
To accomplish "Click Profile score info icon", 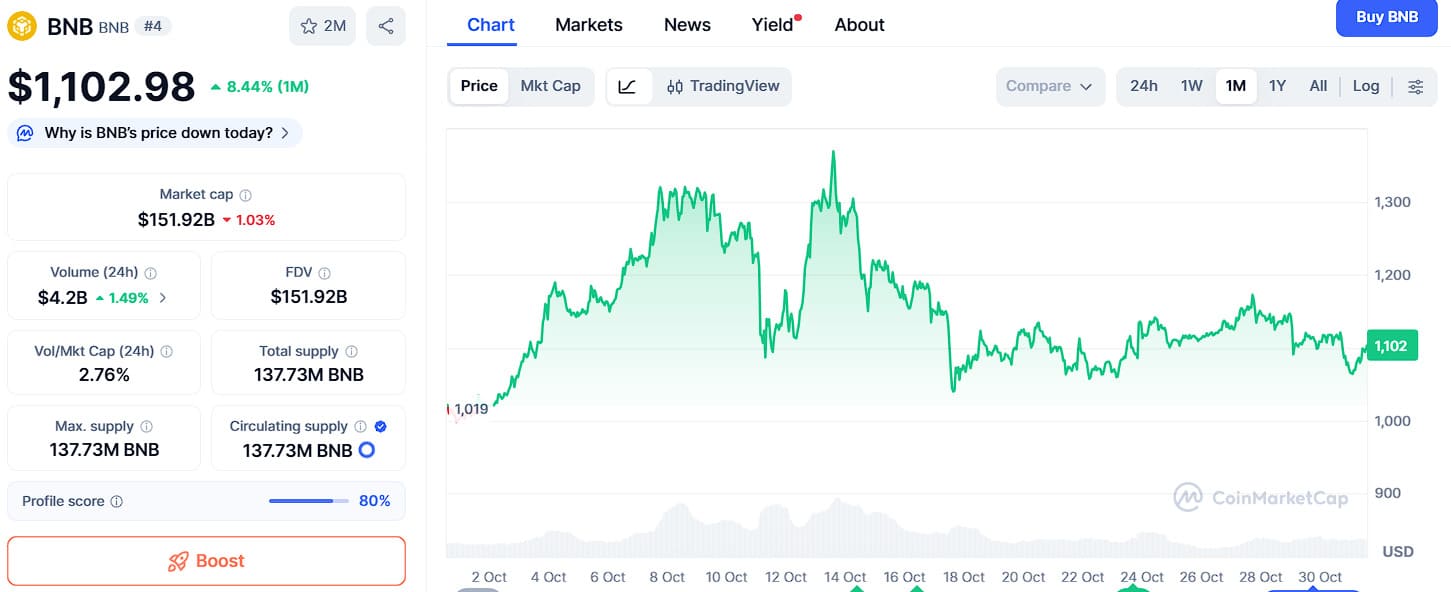I will point(117,501).
